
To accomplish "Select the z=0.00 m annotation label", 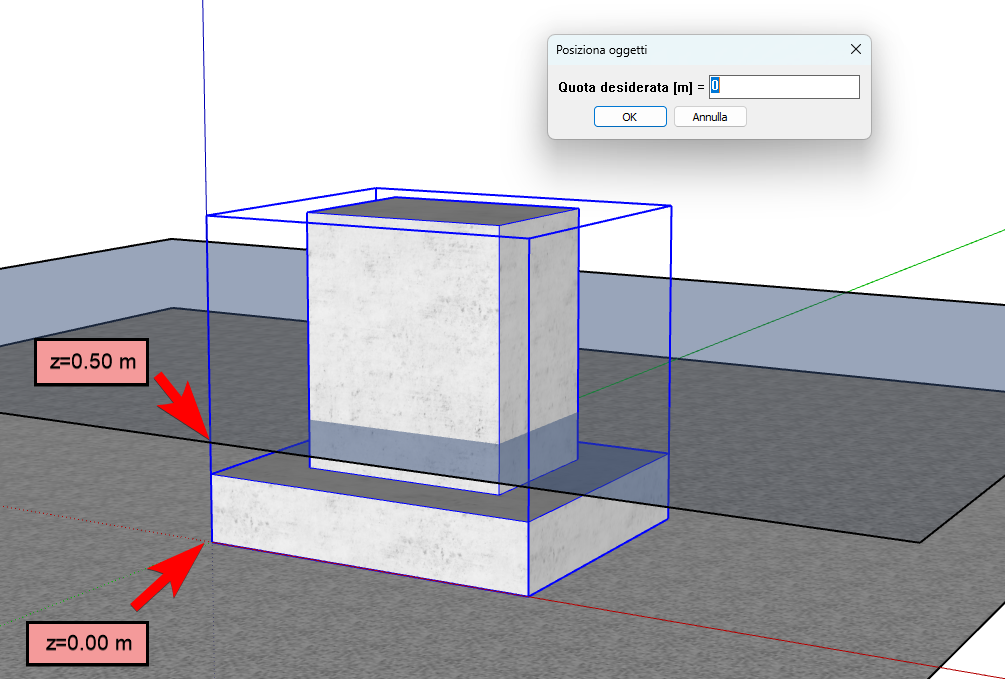I will pyautogui.click(x=89, y=643).
